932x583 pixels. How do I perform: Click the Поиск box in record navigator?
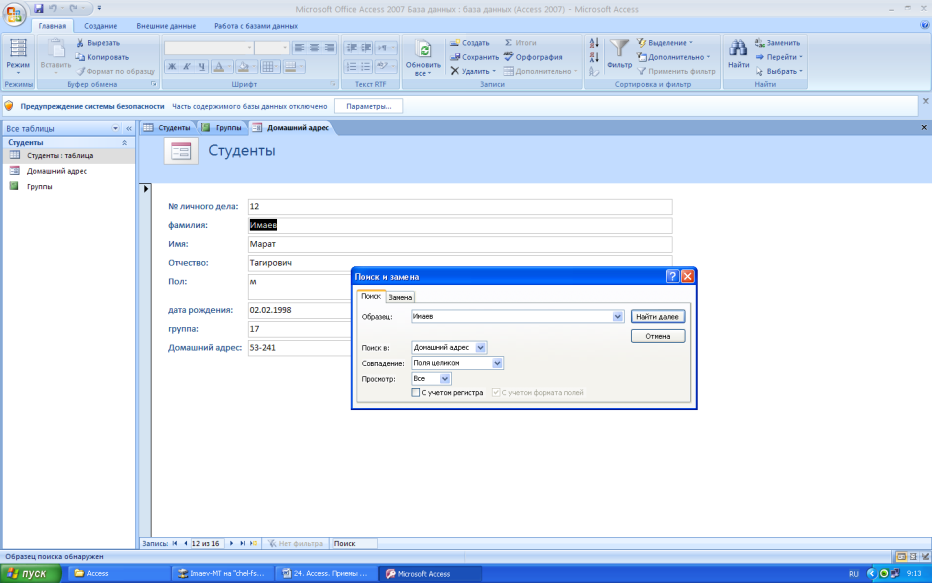pyautogui.click(x=354, y=543)
